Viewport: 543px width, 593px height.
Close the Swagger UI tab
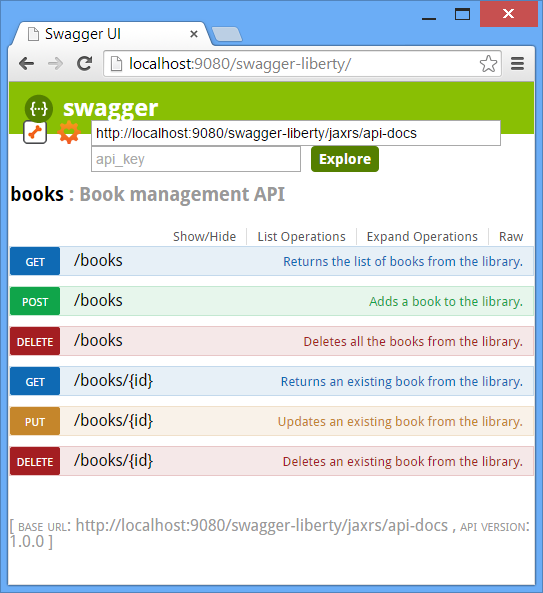(194, 34)
